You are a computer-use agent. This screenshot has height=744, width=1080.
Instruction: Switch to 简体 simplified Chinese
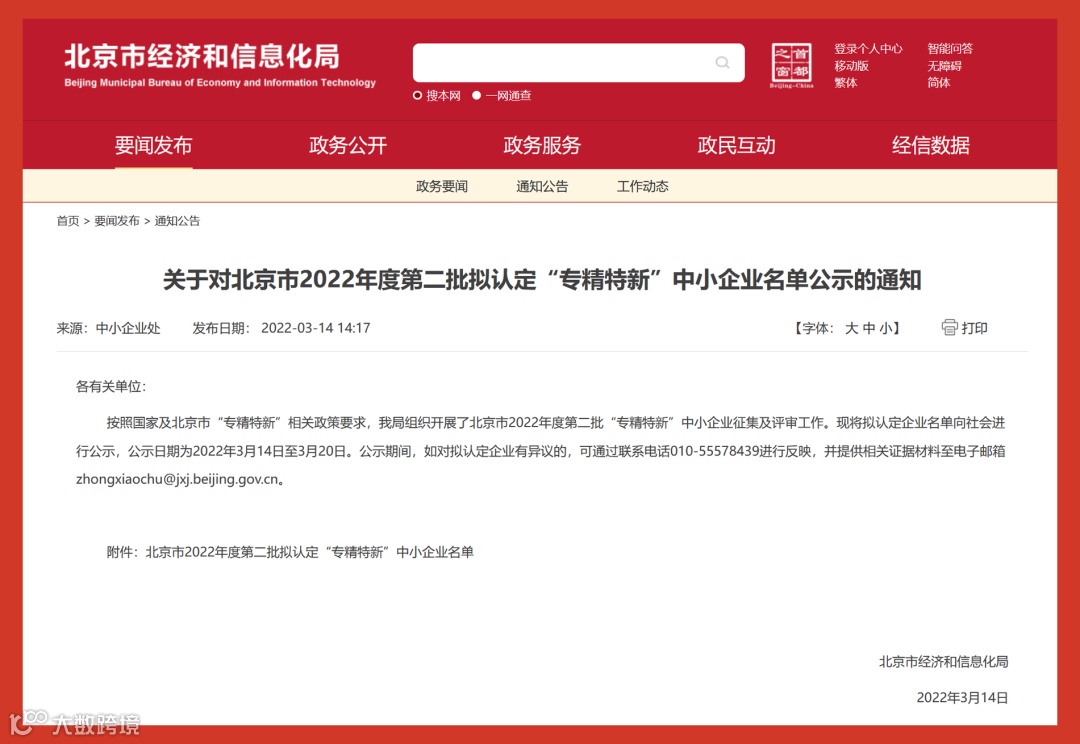click(938, 82)
